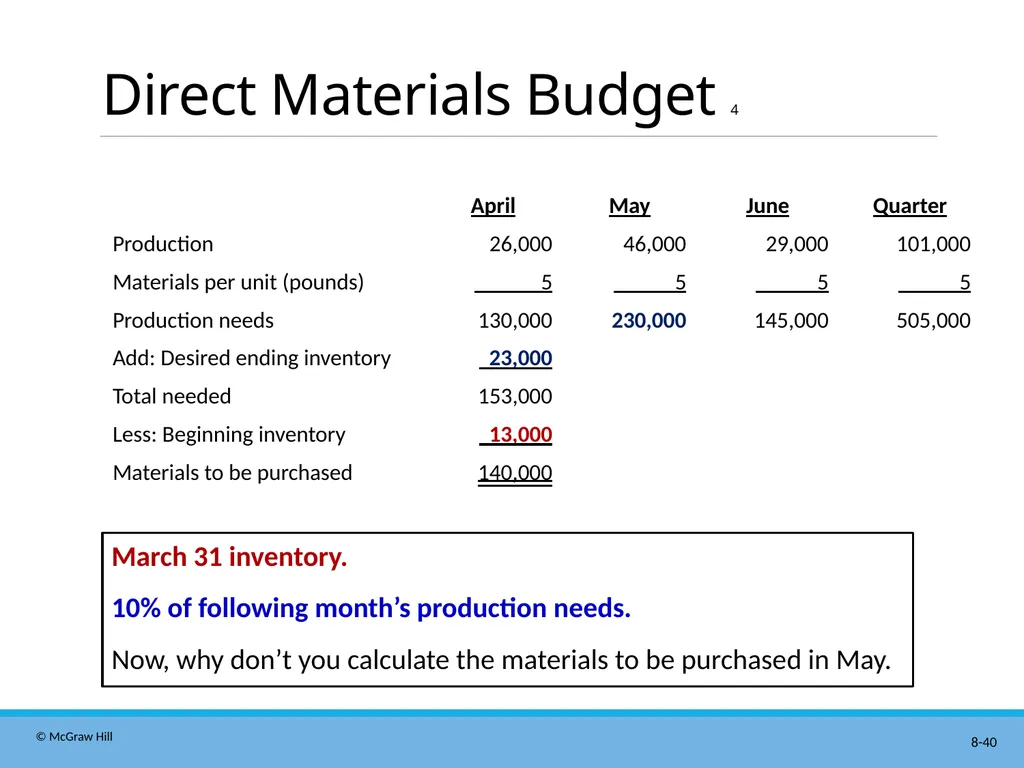Click the slide title 'Direct Materials Budget'
The height and width of the screenshot is (768, 1024).
[x=409, y=95]
